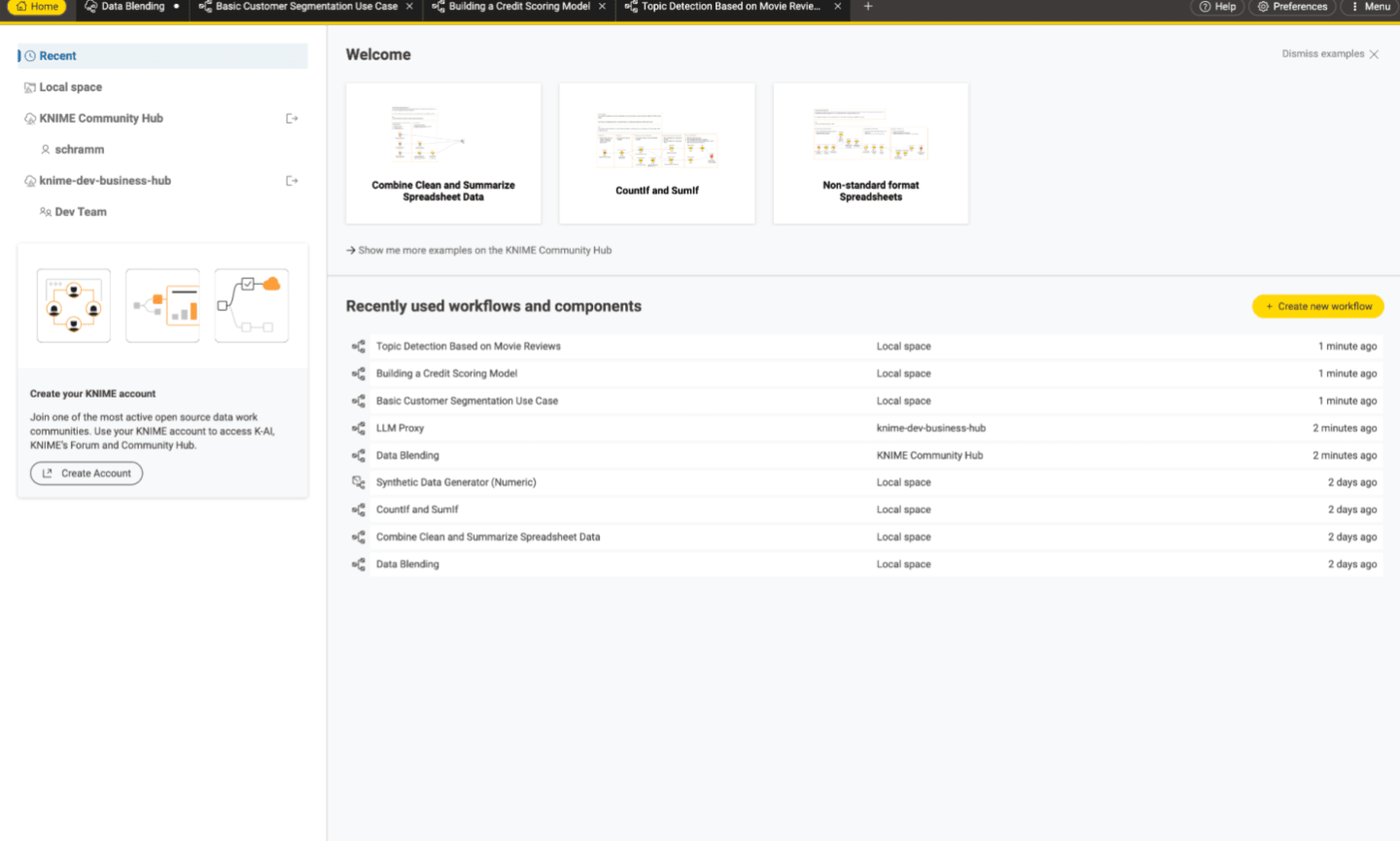This screenshot has height=841, width=1400.
Task: Open the Home tab
Action: pyautogui.click(x=37, y=7)
